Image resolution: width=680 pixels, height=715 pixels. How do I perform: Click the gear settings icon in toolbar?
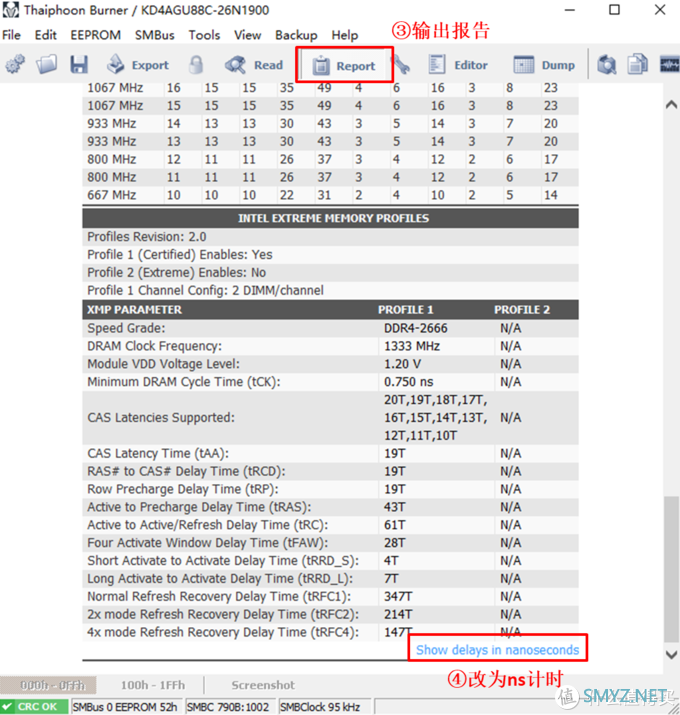click(15, 64)
